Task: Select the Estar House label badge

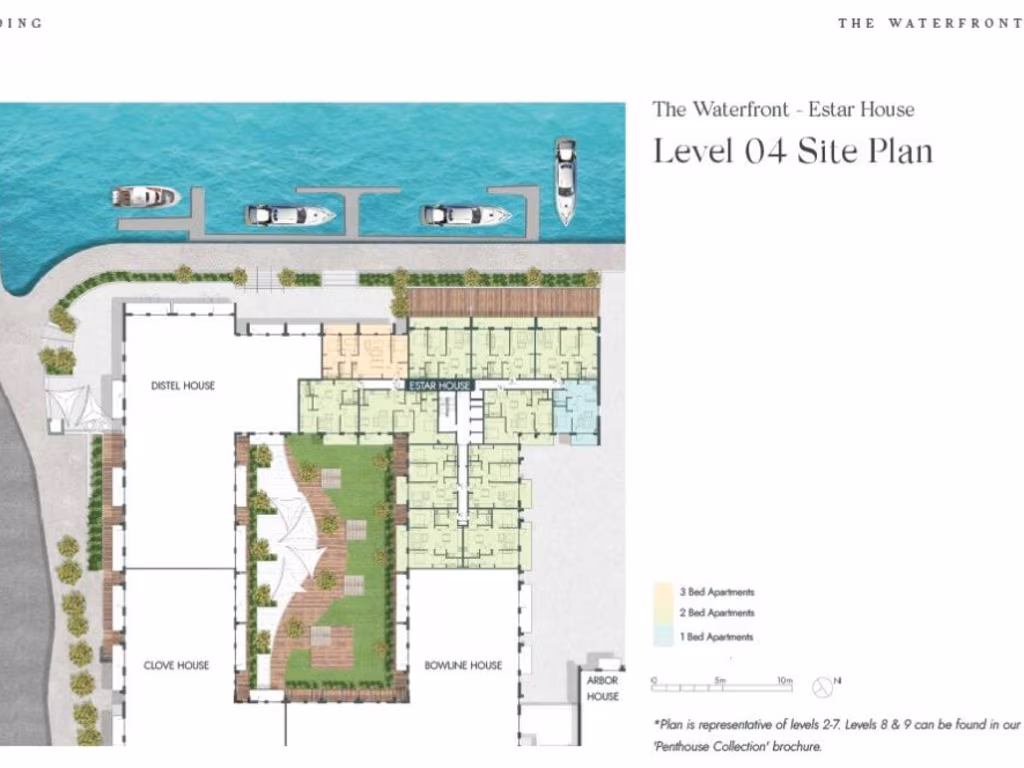Action: [439, 385]
